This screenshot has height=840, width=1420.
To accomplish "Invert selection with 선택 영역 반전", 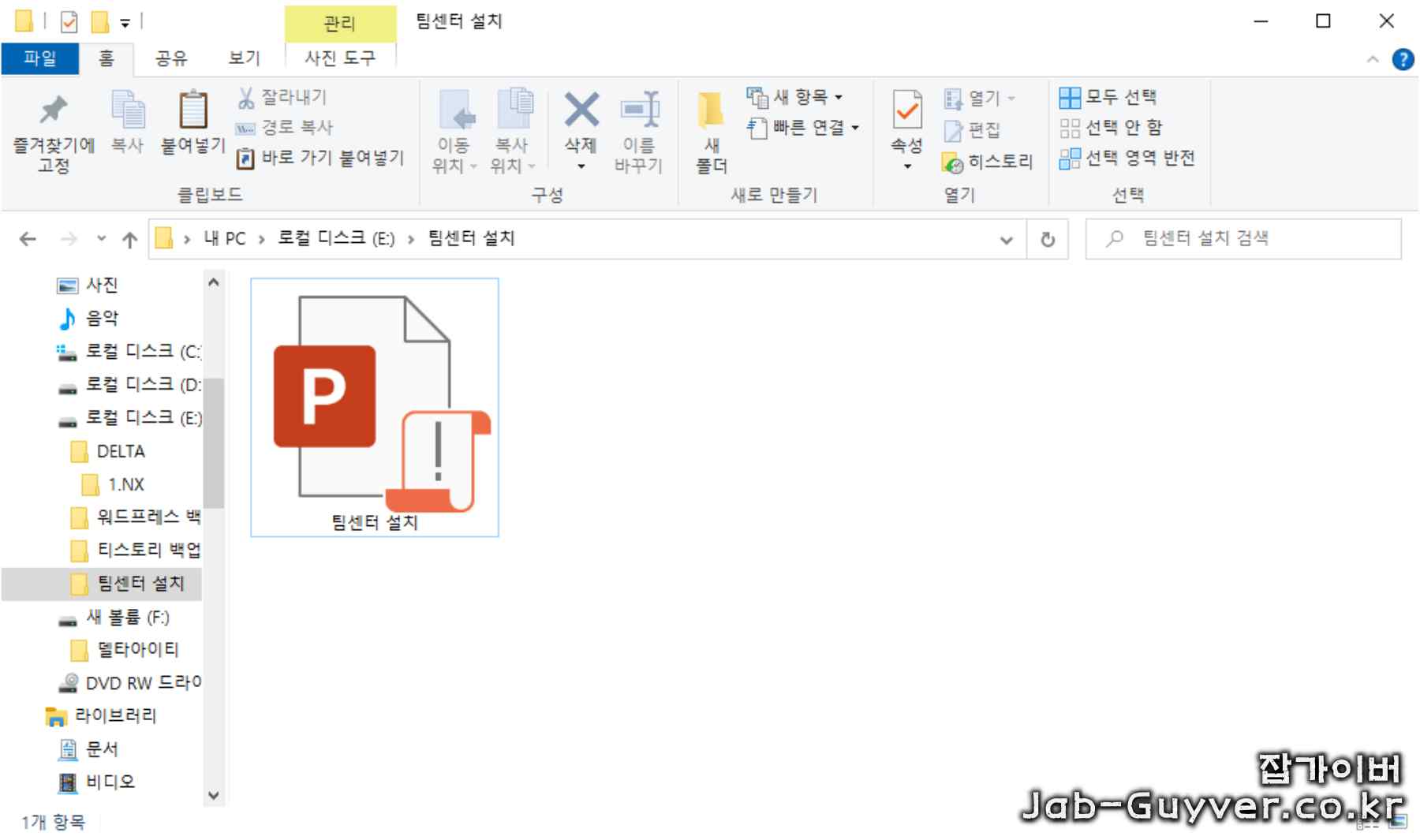I will coord(1127,158).
